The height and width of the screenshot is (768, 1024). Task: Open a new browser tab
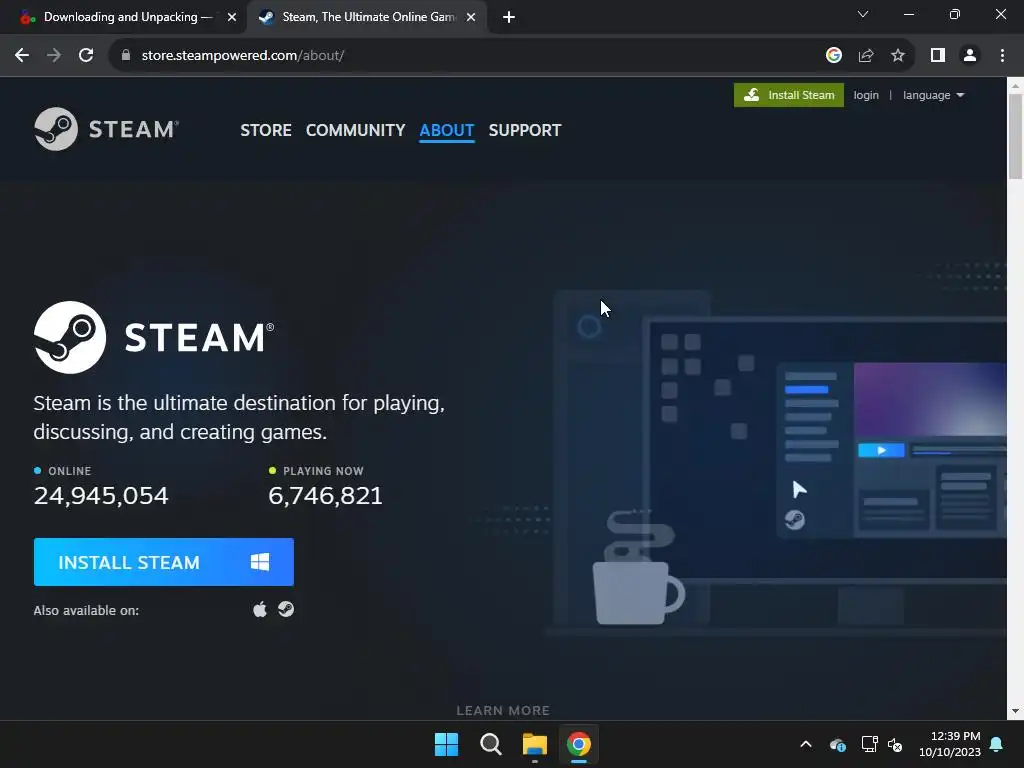point(509,18)
